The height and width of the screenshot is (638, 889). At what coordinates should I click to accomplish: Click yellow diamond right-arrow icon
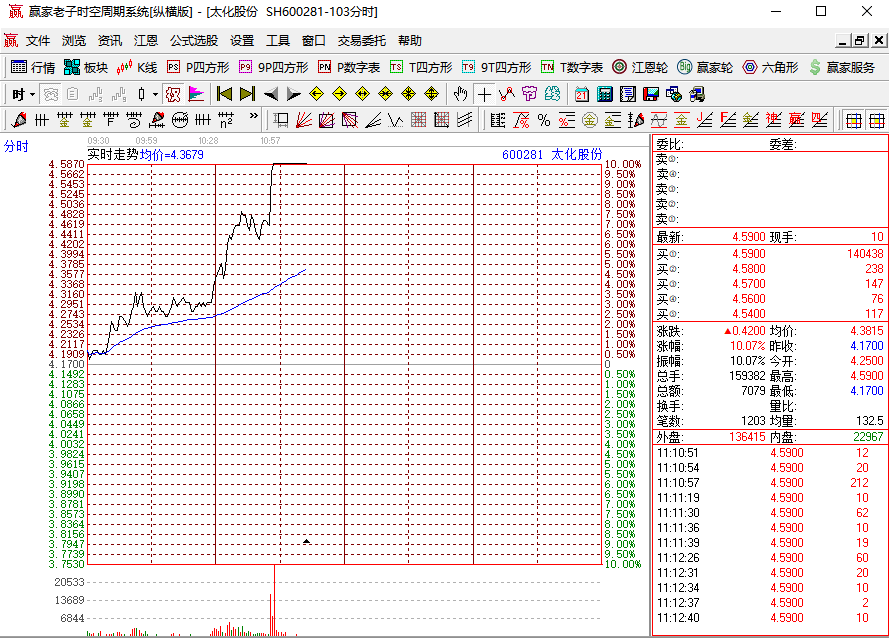pos(339,94)
